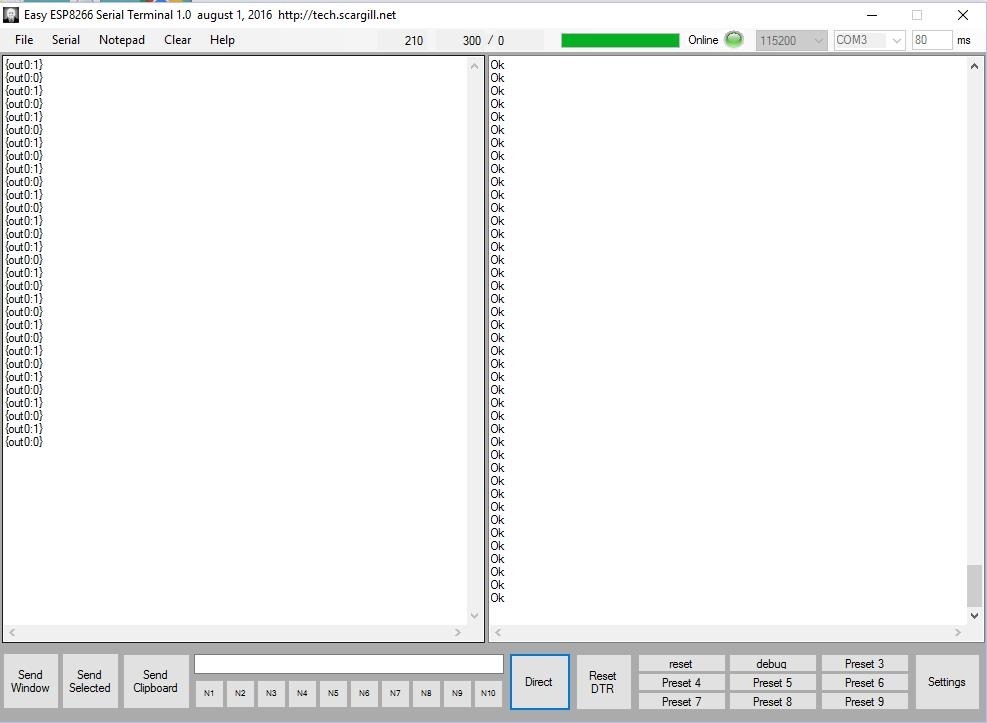Open the File menu

coord(24,40)
